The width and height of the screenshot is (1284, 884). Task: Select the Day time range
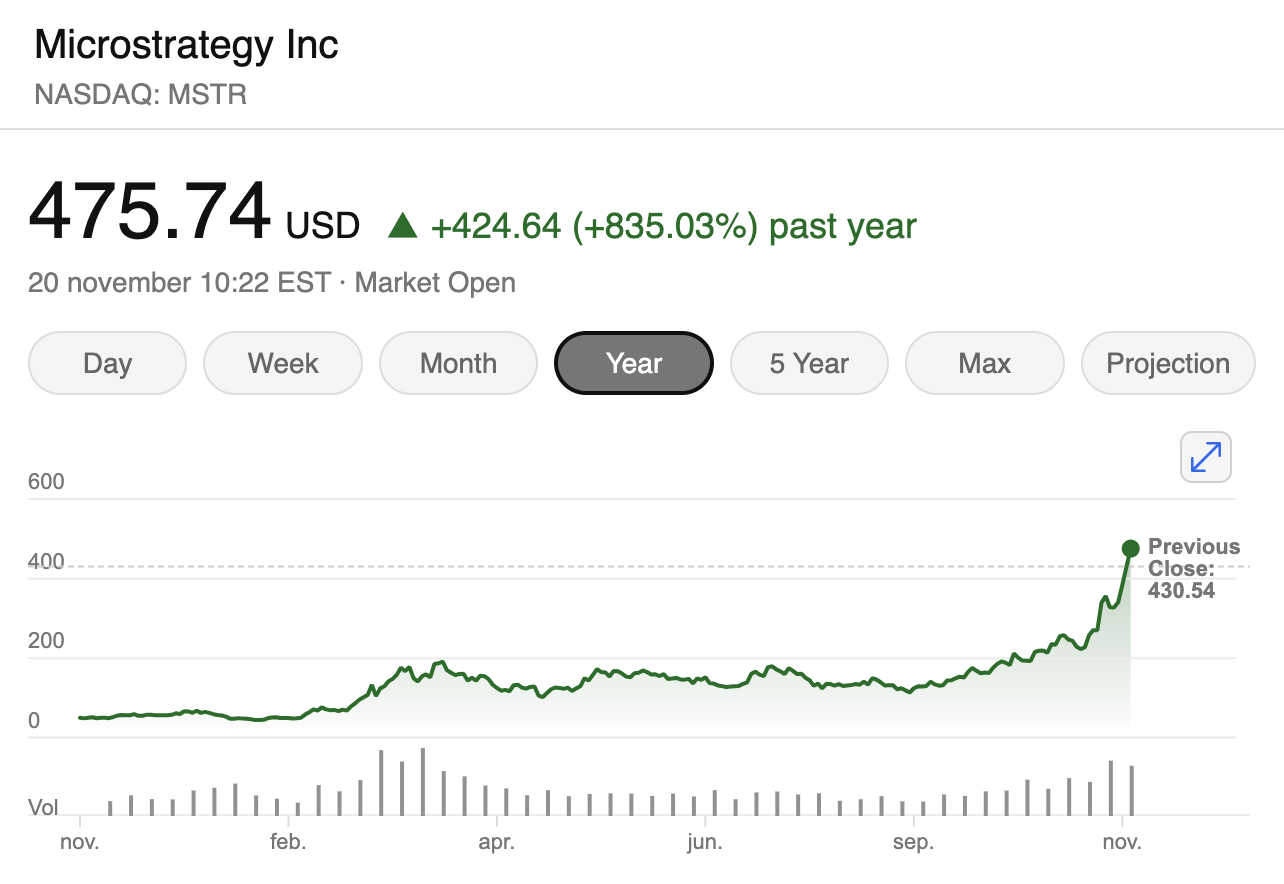tap(108, 363)
